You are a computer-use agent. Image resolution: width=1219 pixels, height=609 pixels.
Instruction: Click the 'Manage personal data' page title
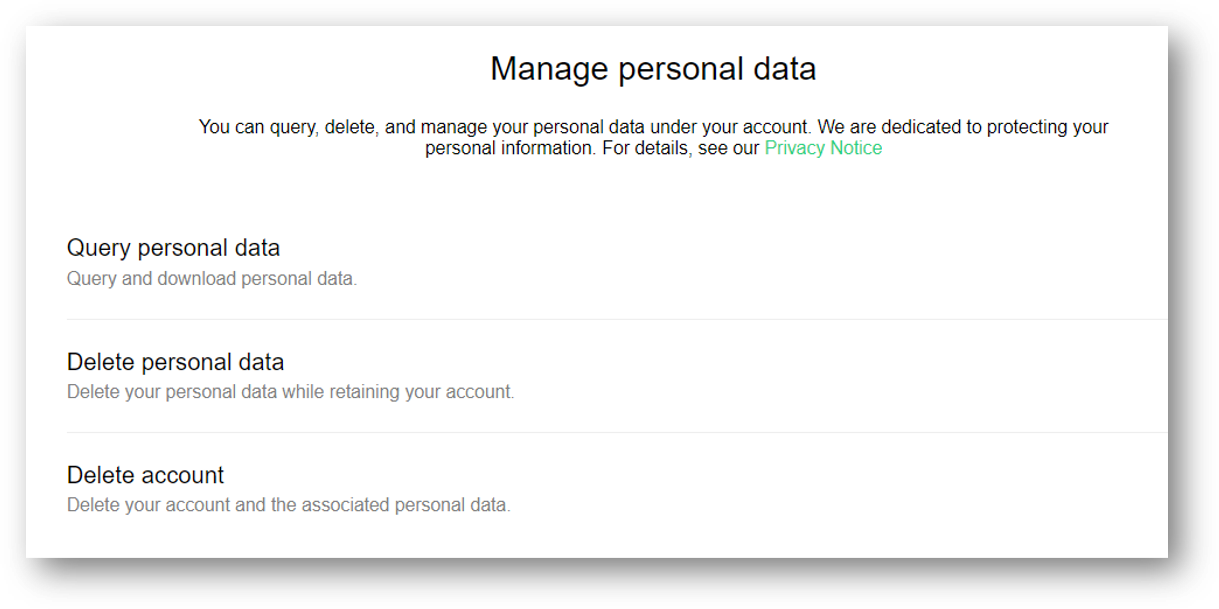tap(653, 69)
